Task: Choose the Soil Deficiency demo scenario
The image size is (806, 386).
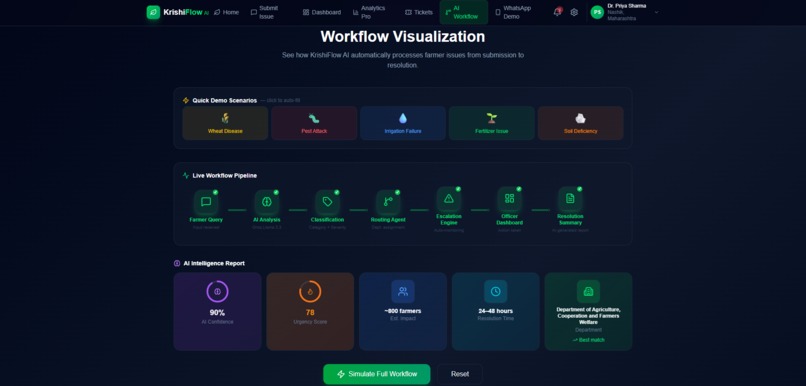Action: coord(581,123)
